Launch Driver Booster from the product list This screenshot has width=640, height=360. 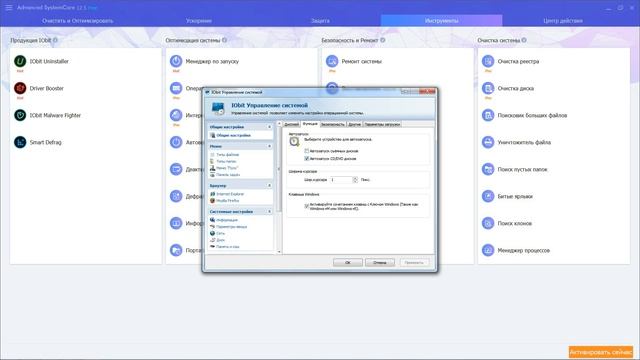(x=39, y=88)
